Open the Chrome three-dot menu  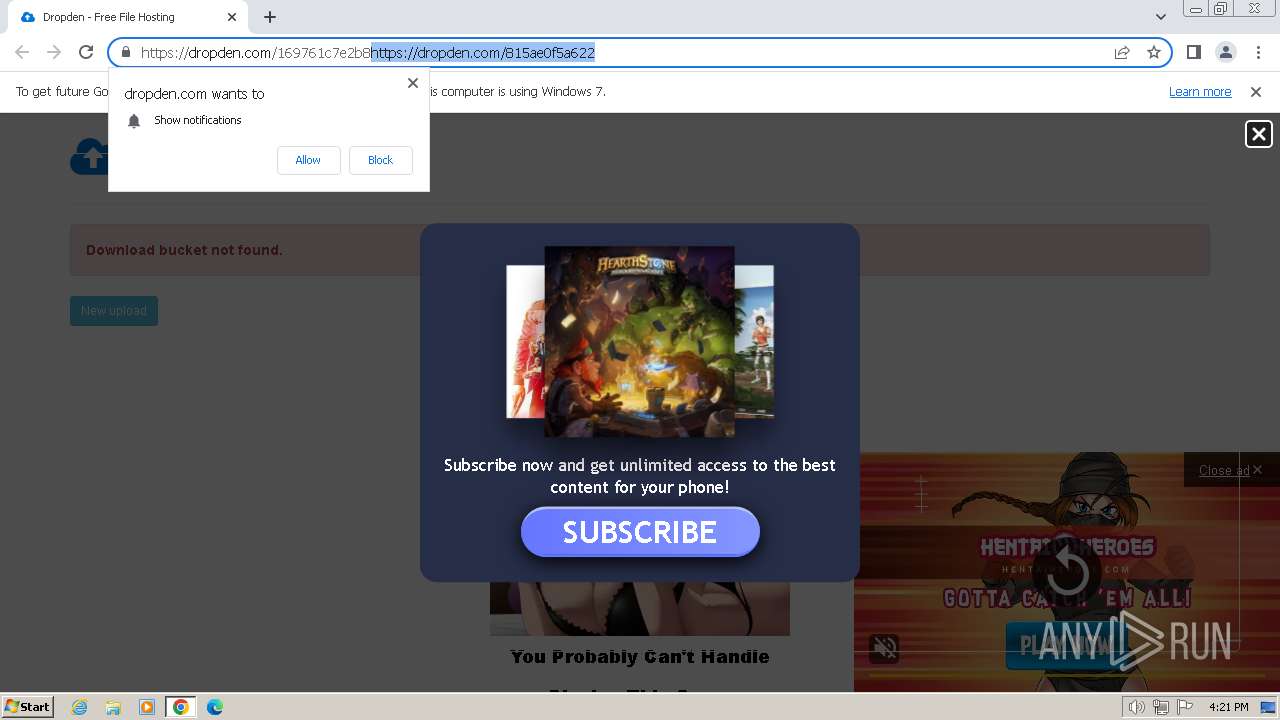(1258, 52)
